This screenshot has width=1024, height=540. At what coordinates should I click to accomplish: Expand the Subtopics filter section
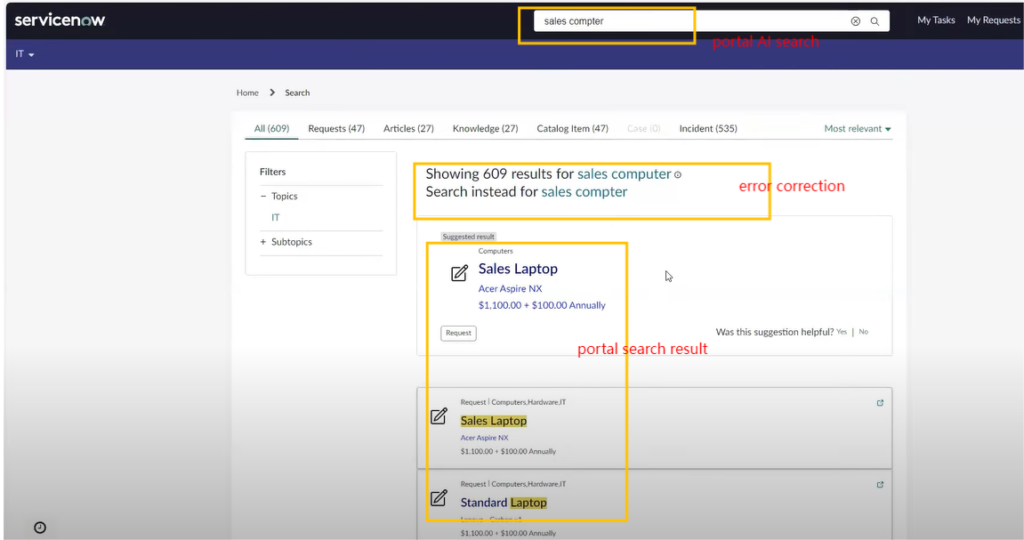tap(286, 242)
